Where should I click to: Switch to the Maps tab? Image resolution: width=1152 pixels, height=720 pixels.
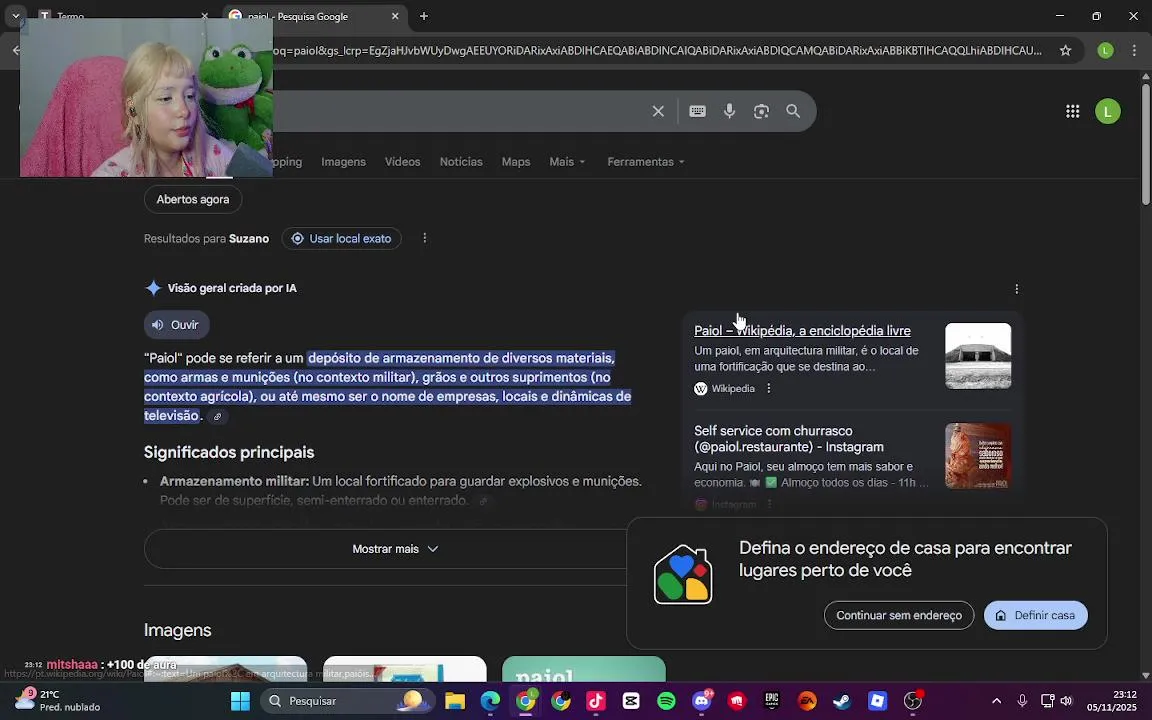[x=516, y=162]
